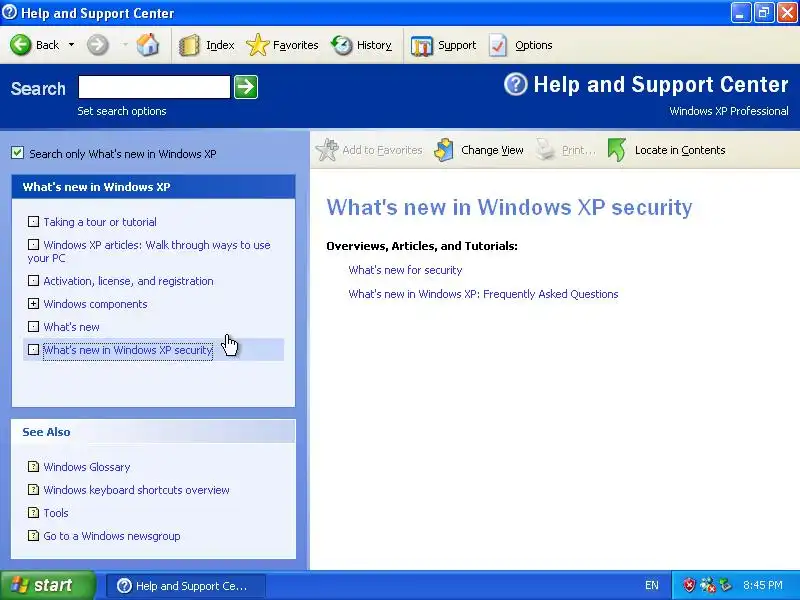The width and height of the screenshot is (800, 600).
Task: Click the network connection tray icon
Action: 708,585
